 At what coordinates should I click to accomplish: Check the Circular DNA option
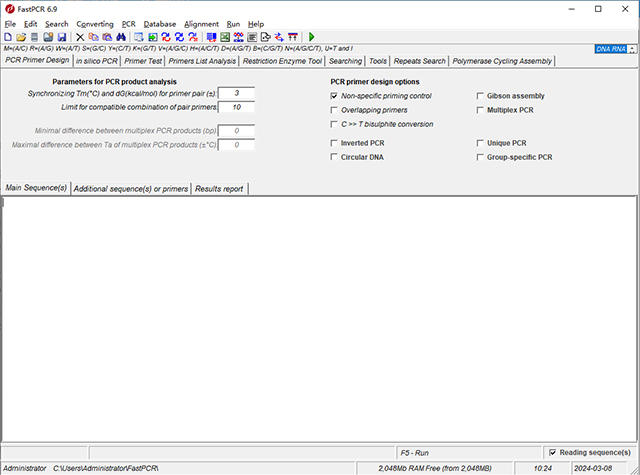click(334, 157)
